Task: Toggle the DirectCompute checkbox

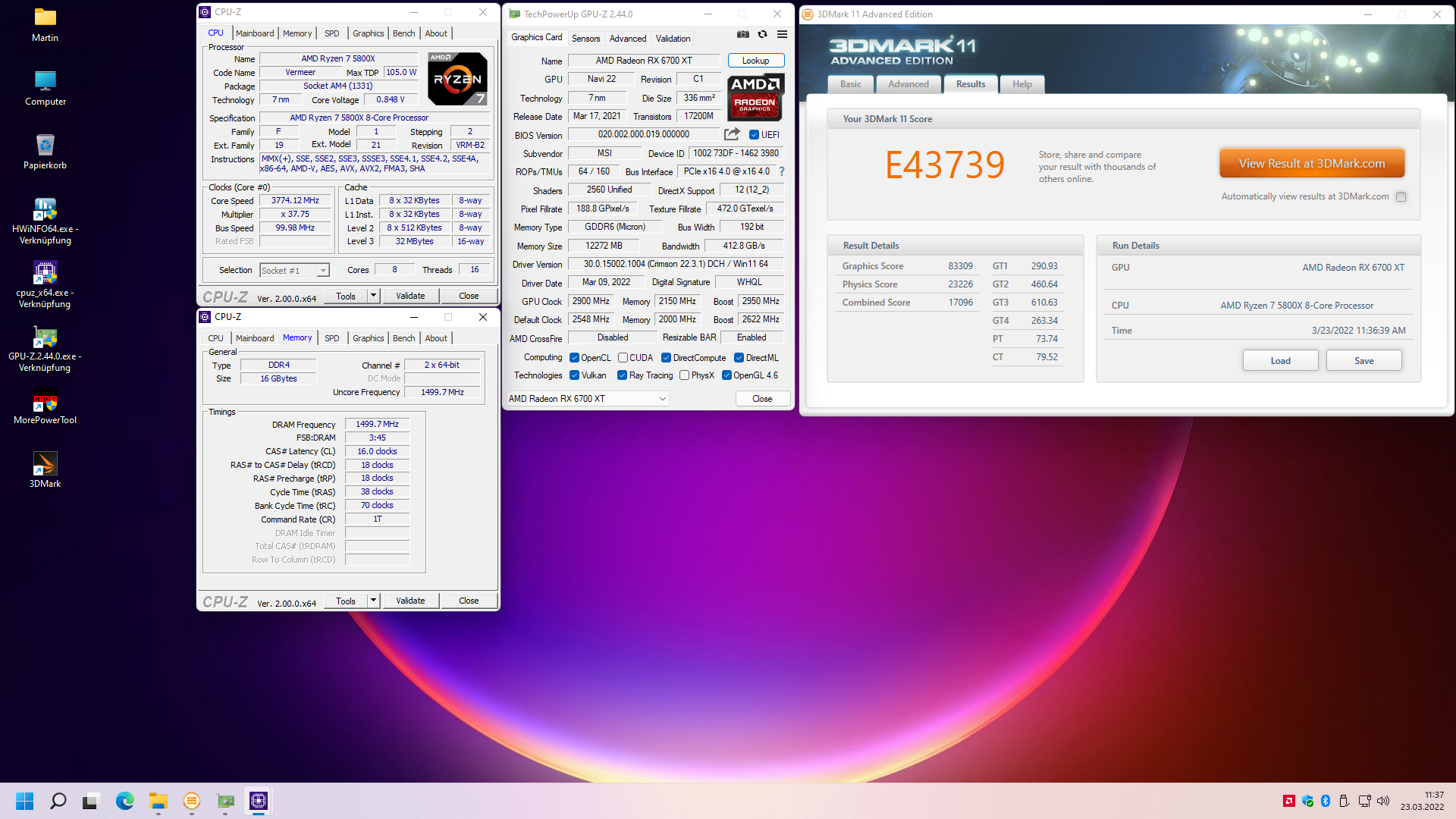Action: 666,358
